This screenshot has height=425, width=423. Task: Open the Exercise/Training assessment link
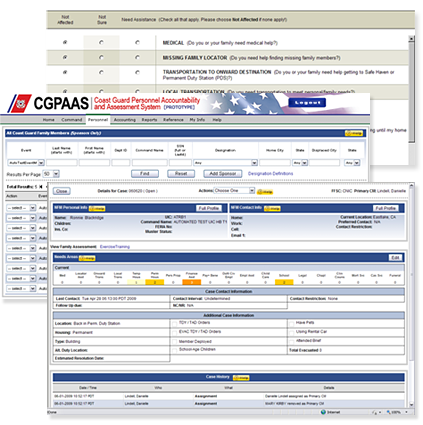tap(115, 247)
